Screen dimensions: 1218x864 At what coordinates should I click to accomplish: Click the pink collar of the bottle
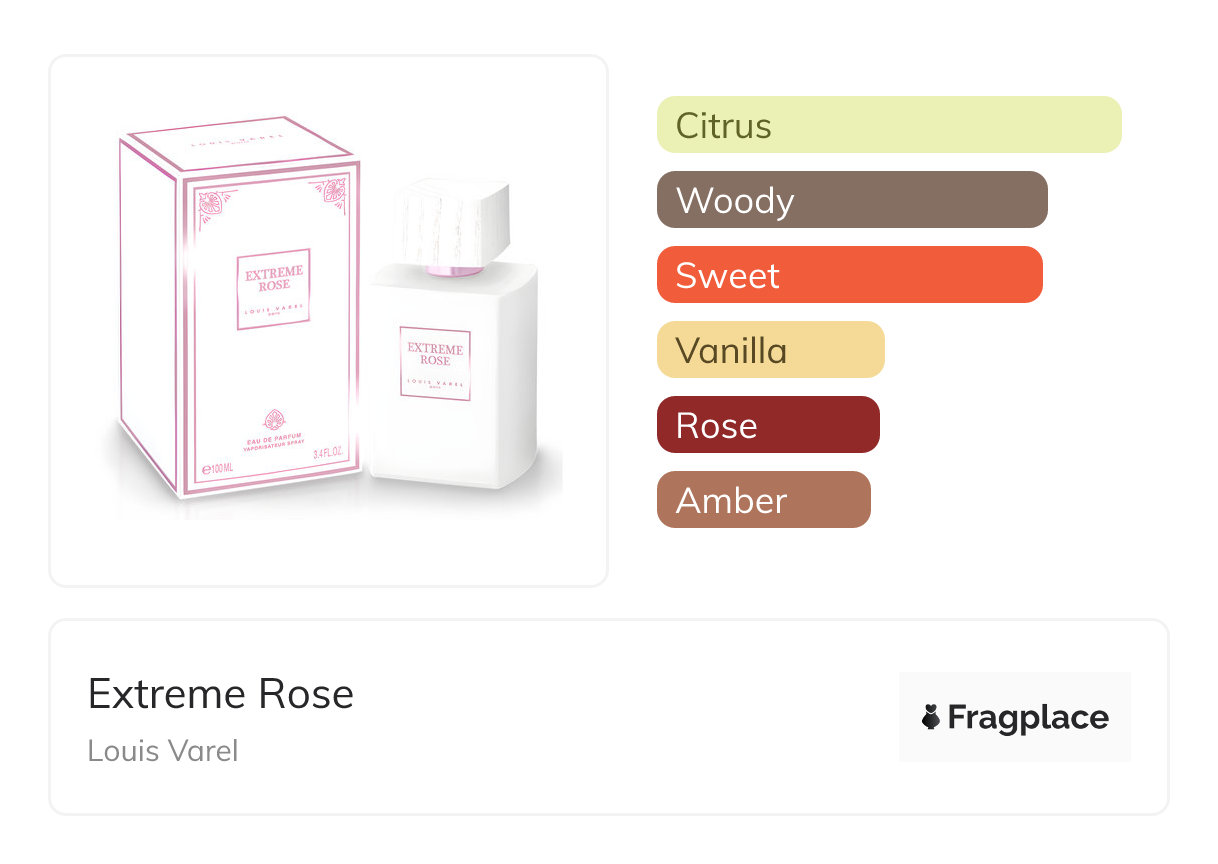(x=455, y=270)
